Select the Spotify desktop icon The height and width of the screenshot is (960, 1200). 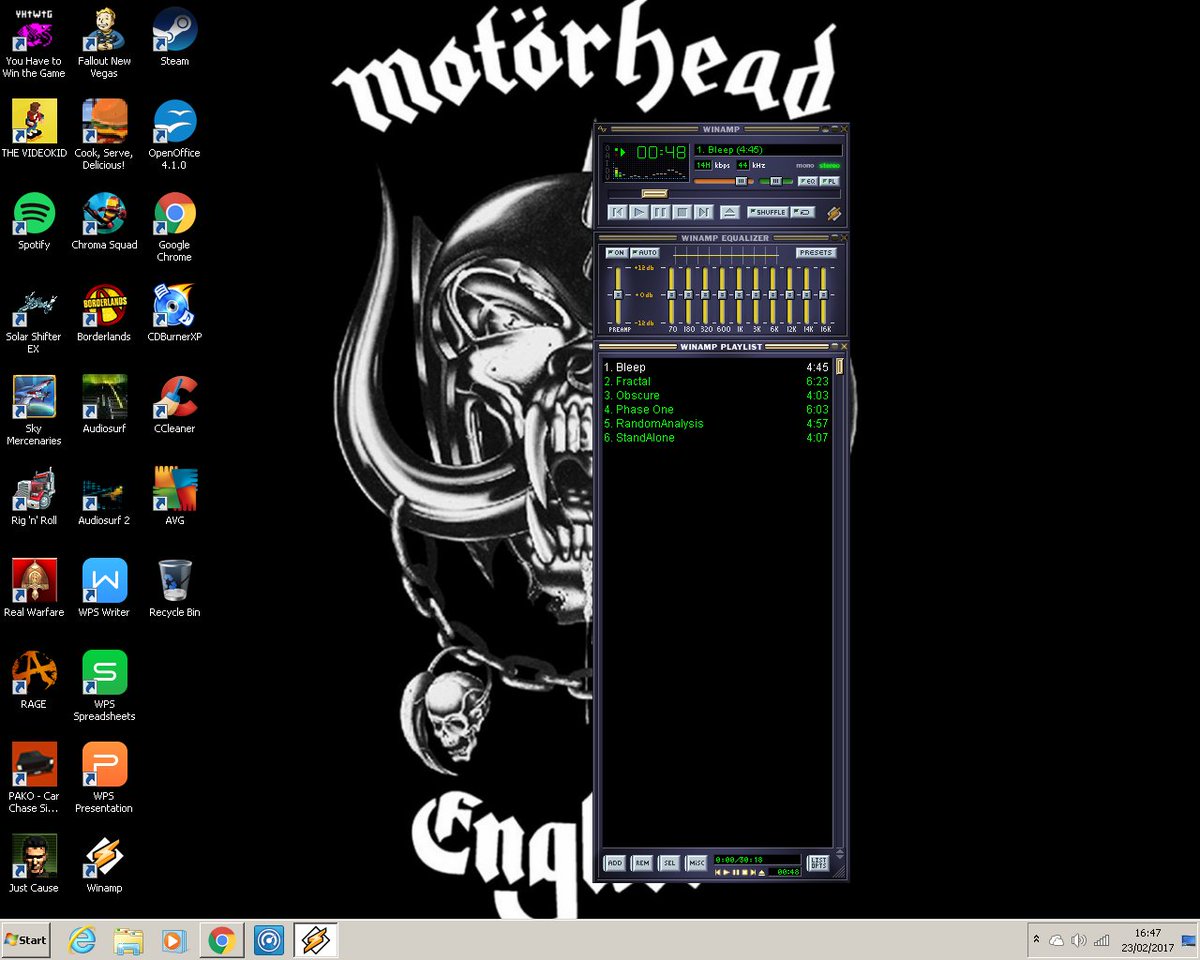pos(34,221)
